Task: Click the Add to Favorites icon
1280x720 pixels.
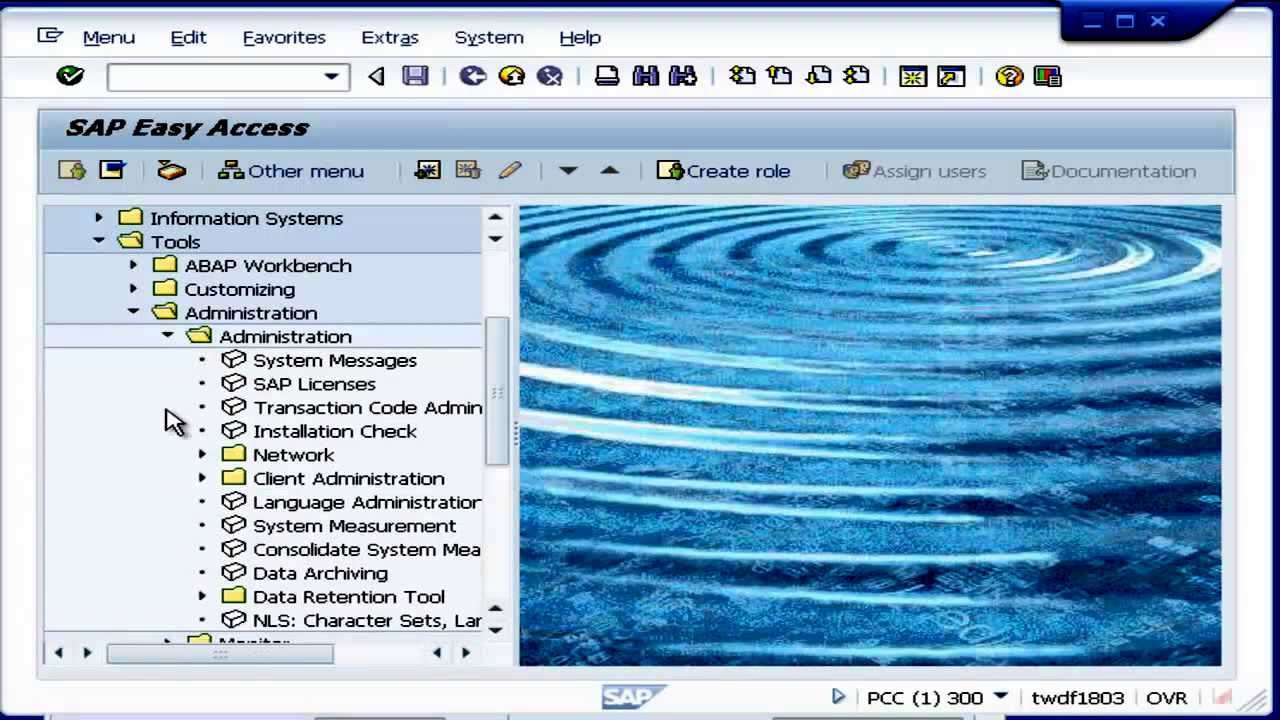Action: pyautogui.click(x=428, y=171)
